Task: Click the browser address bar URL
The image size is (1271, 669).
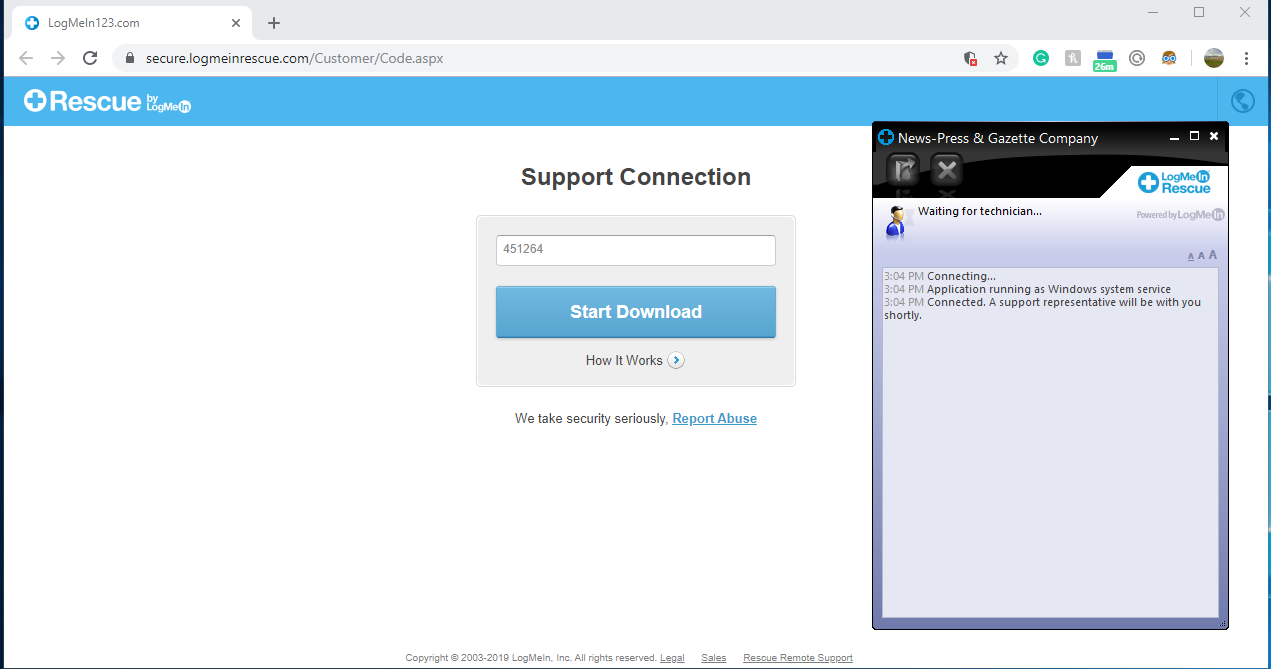Action: click(x=294, y=58)
